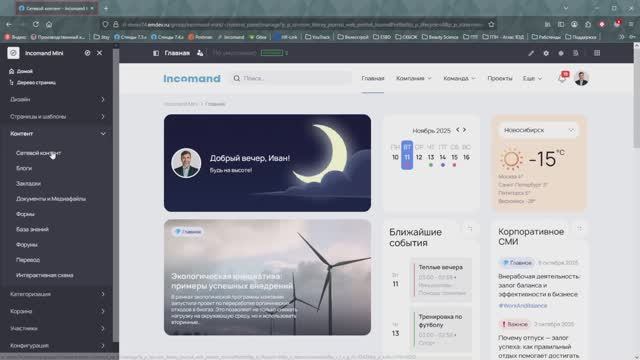Click the icon beside Ближайшие события heading

click(x=469, y=229)
